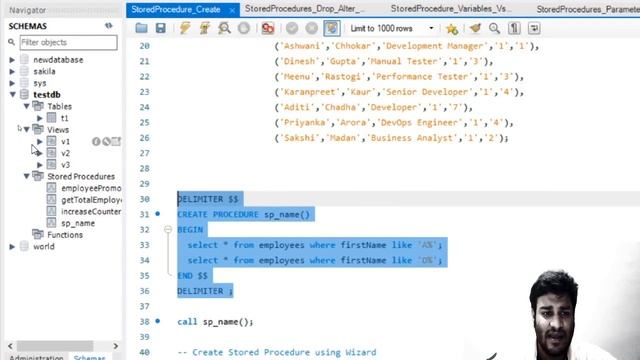Select getTotalEmploye stored procedure

91,200
